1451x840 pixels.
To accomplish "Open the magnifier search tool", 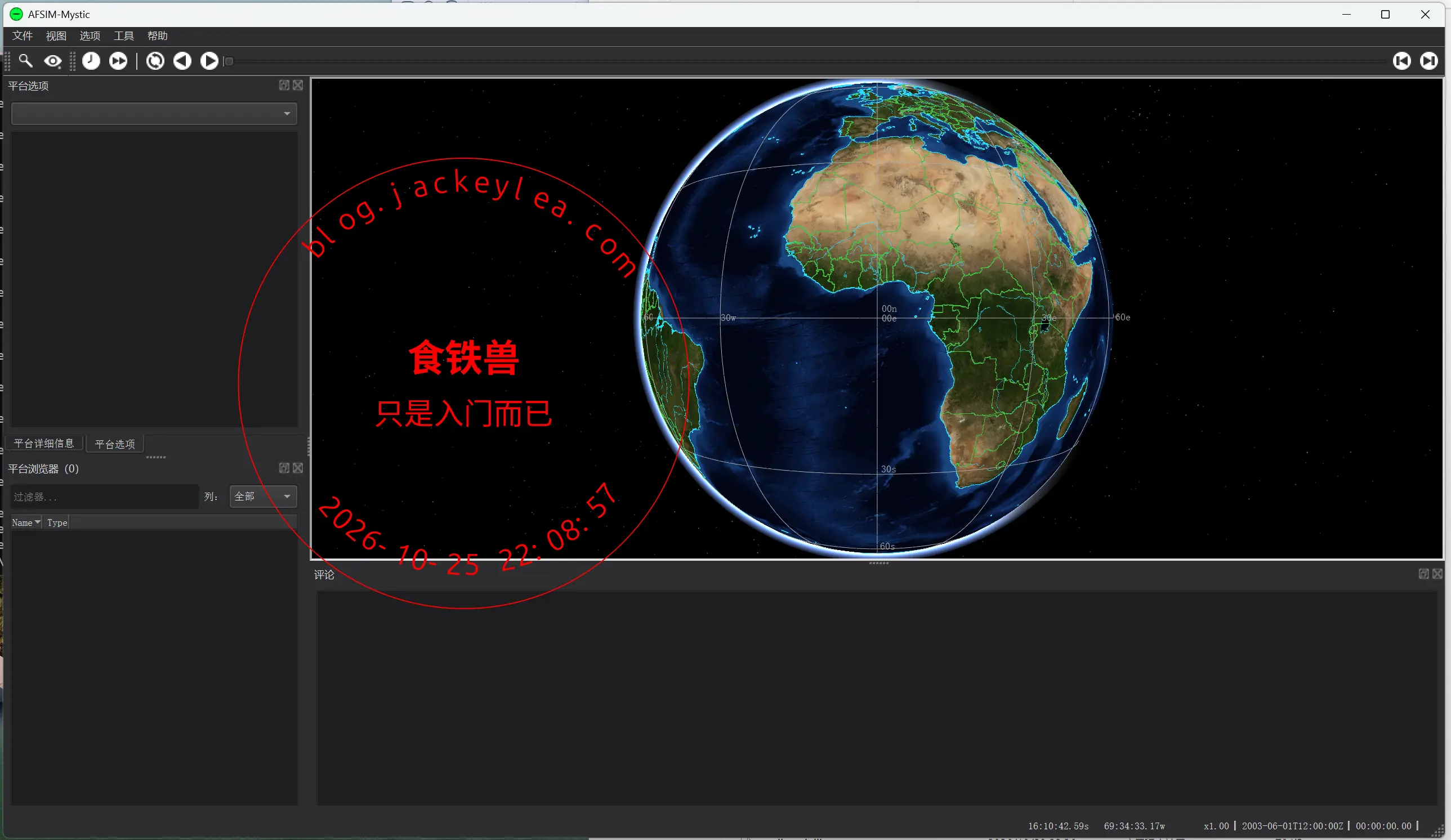I will point(25,60).
